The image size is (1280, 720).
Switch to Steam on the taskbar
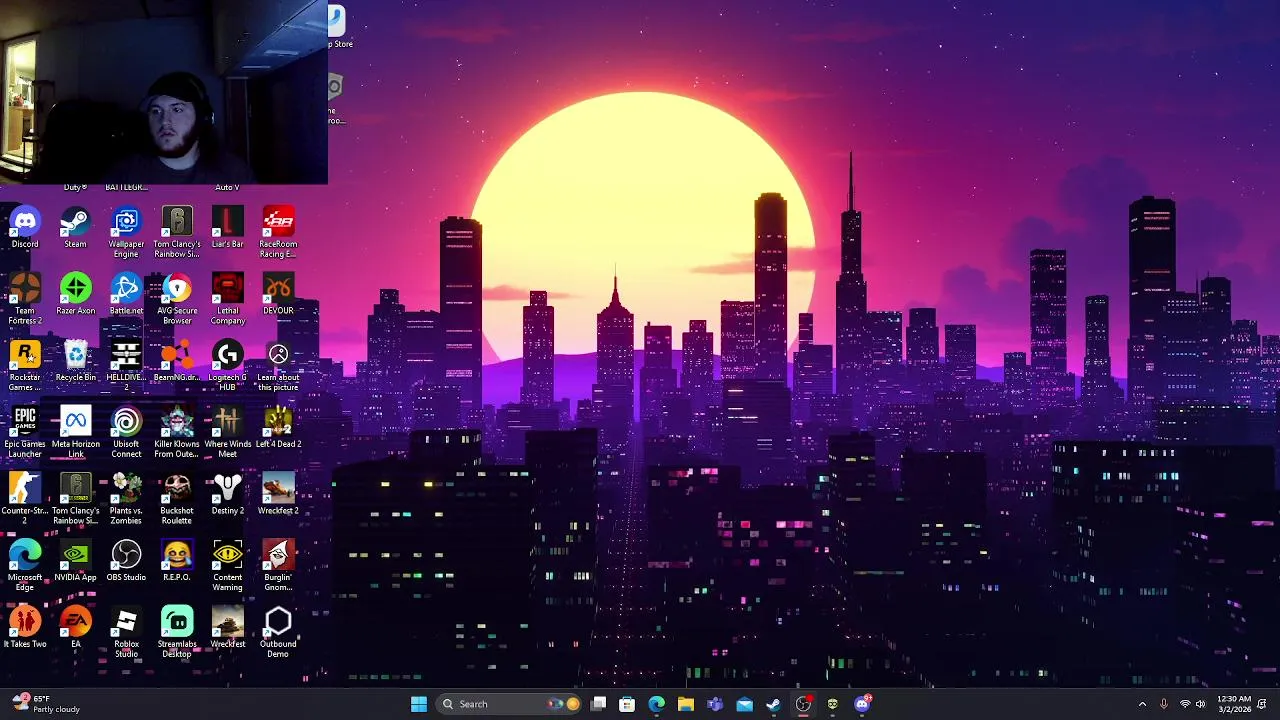click(773, 704)
